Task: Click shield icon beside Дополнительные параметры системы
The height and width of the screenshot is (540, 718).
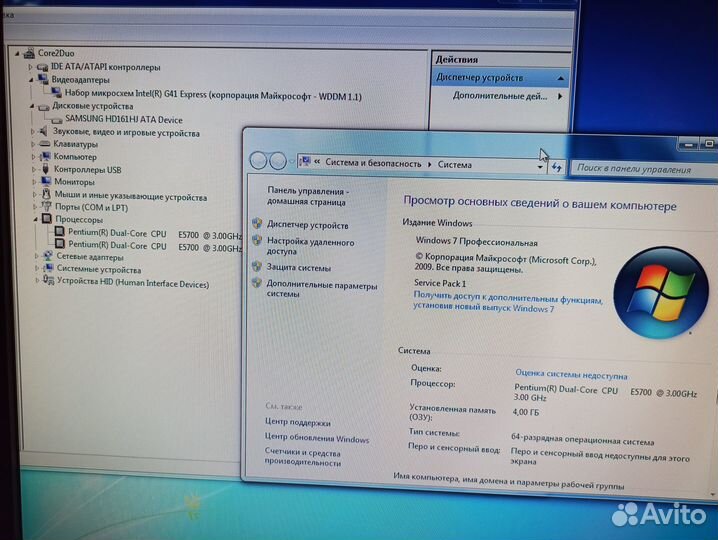Action: pyautogui.click(x=257, y=283)
